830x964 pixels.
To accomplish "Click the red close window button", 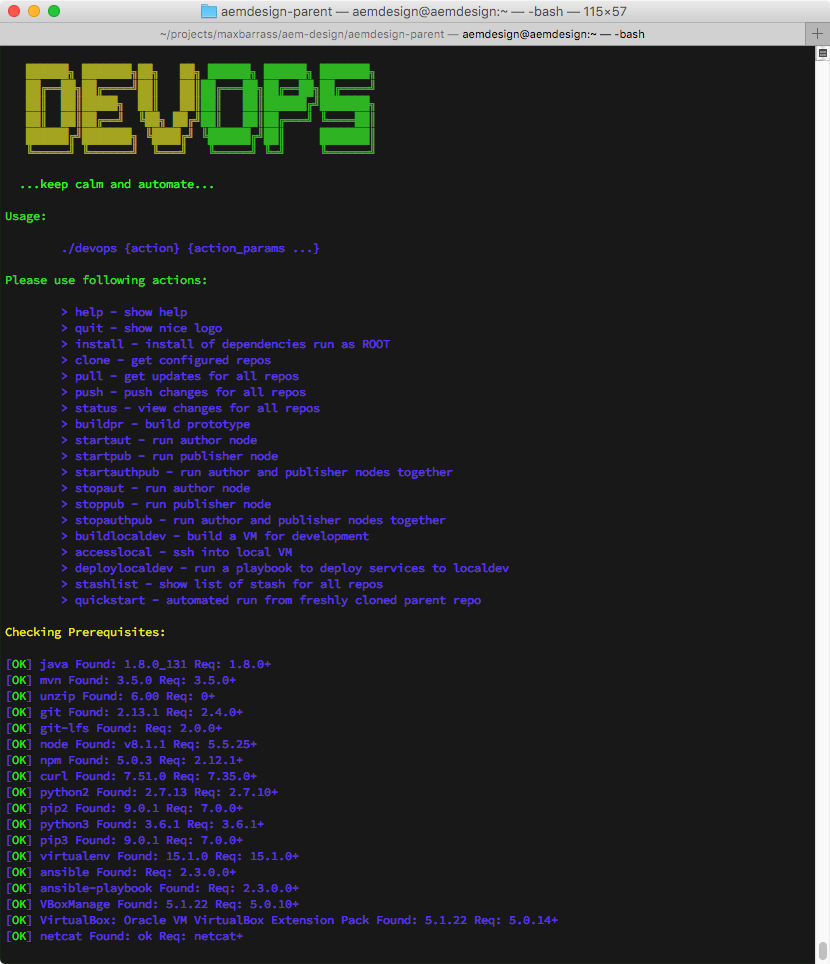I will click(14, 11).
